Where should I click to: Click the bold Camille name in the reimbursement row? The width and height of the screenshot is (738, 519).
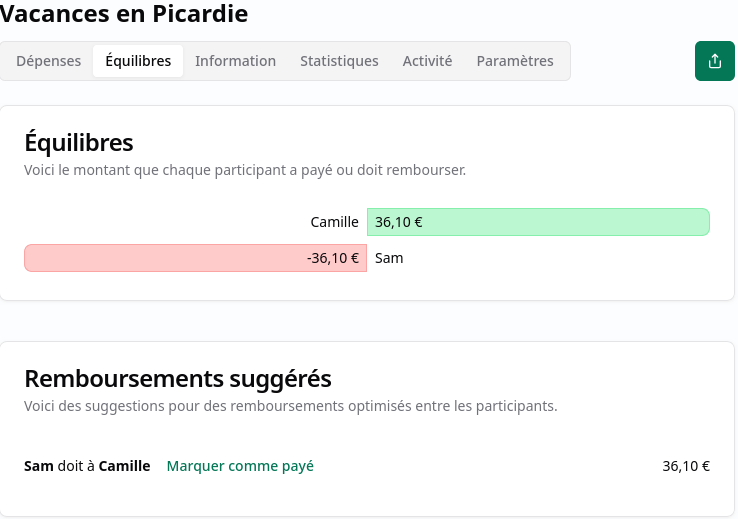(124, 466)
